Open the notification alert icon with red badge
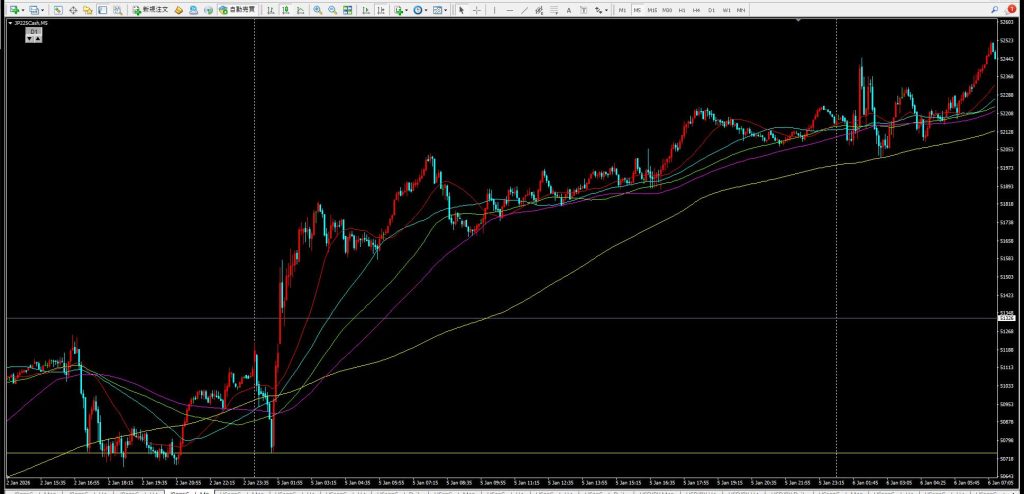1024x494 pixels. (x=1010, y=9)
